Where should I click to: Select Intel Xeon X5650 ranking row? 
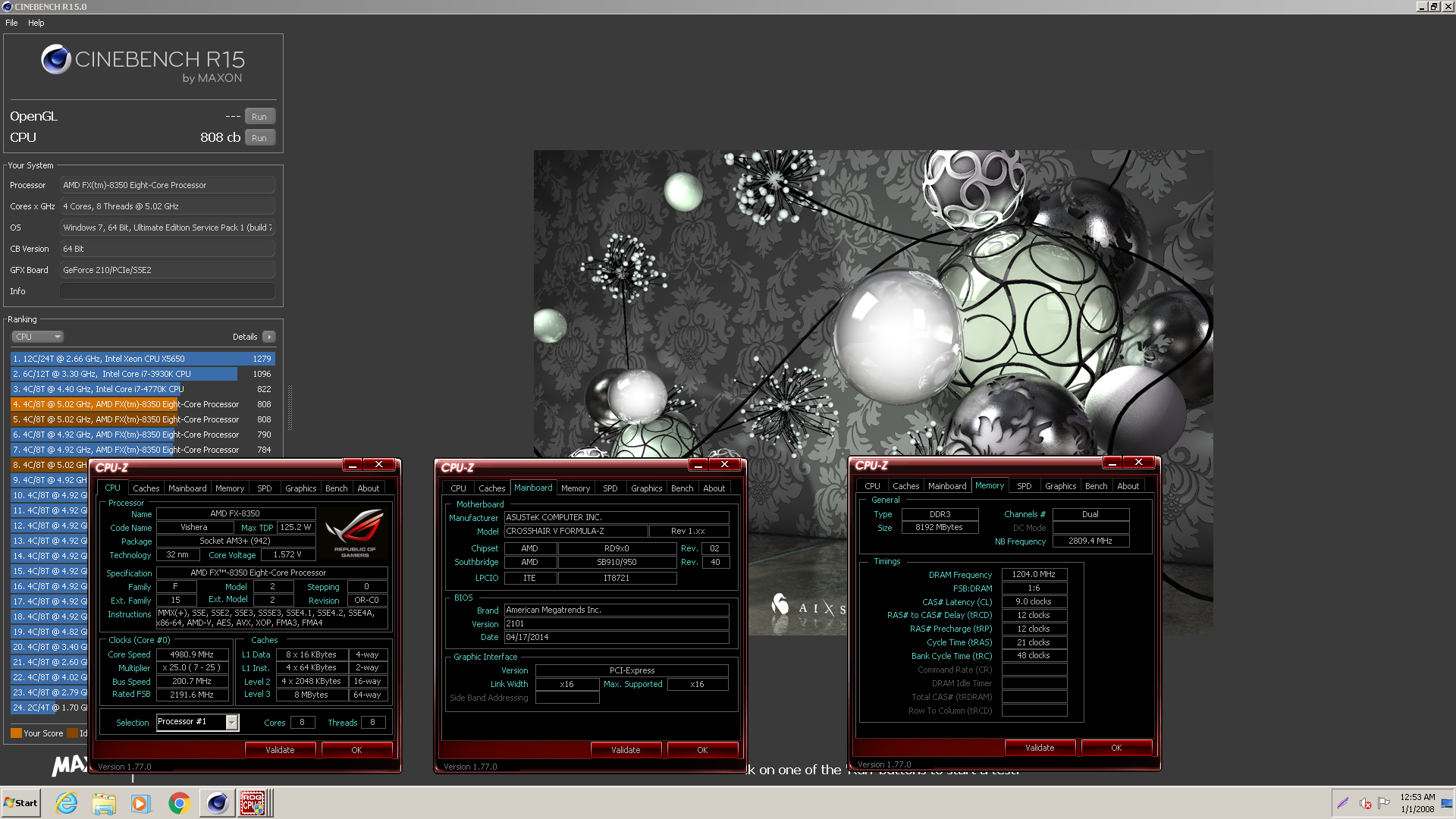(143, 359)
